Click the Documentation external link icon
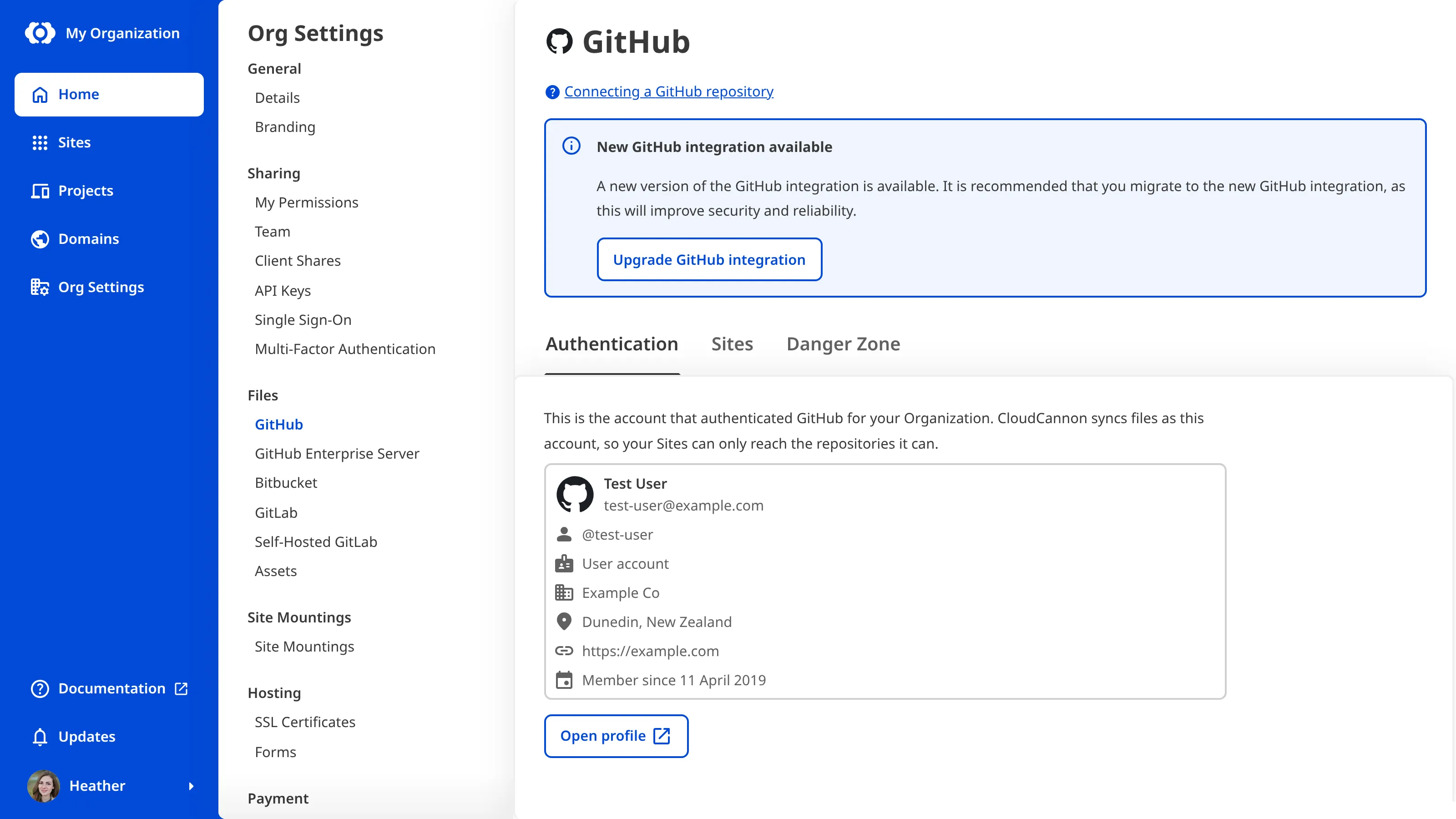1456x819 pixels. tap(181, 688)
